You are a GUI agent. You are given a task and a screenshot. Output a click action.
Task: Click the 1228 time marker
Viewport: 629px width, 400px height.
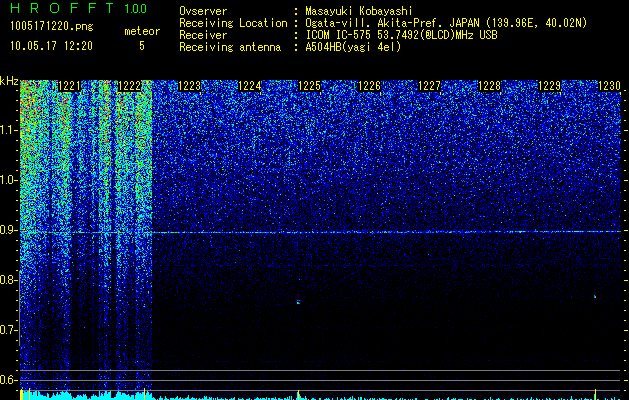pyautogui.click(x=489, y=86)
